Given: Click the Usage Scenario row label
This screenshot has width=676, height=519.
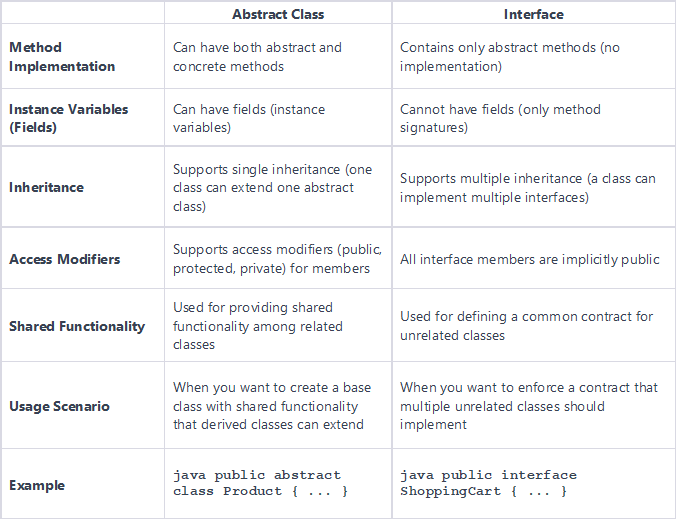Looking at the screenshot, I should coord(59,406).
